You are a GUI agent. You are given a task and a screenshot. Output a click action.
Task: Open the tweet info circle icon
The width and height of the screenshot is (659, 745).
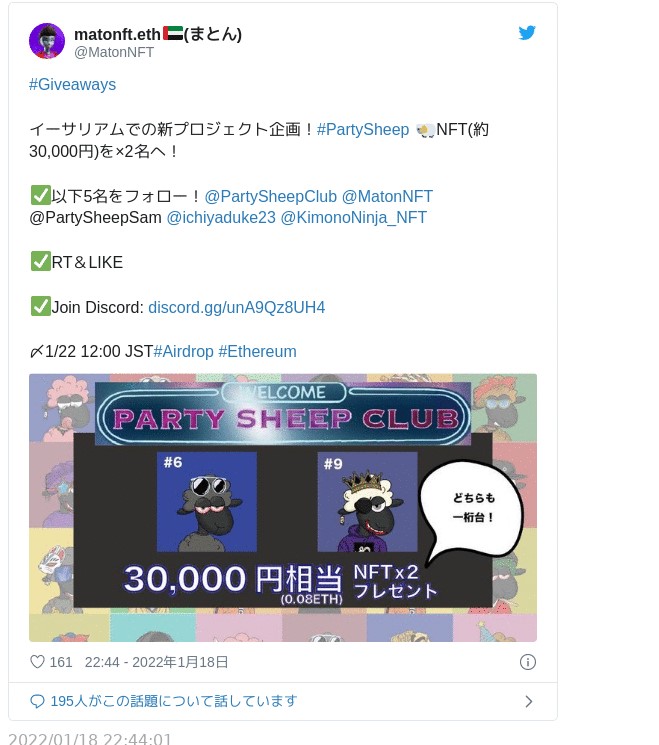[528, 662]
